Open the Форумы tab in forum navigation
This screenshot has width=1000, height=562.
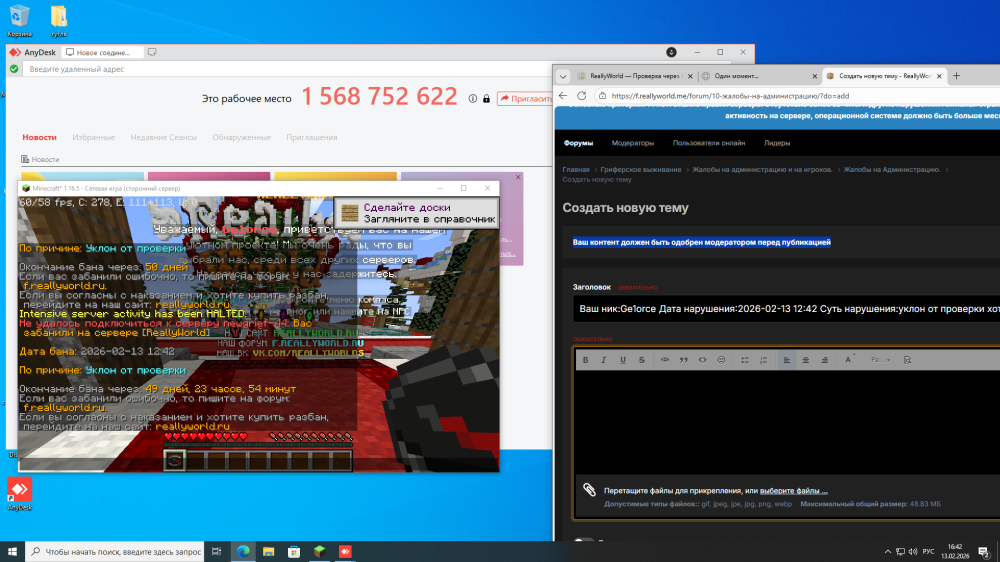[578, 143]
